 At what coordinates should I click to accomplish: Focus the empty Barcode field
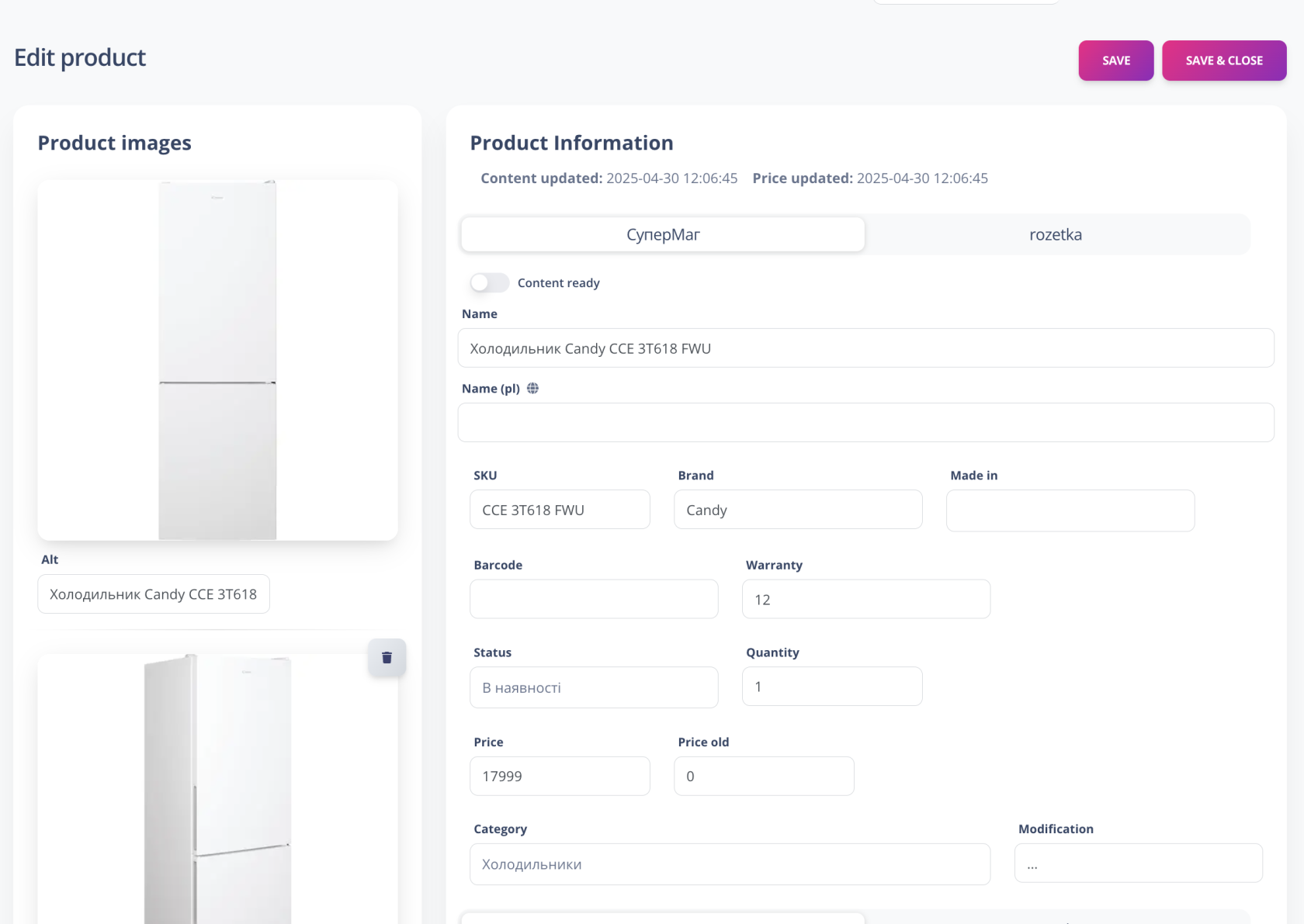click(594, 599)
